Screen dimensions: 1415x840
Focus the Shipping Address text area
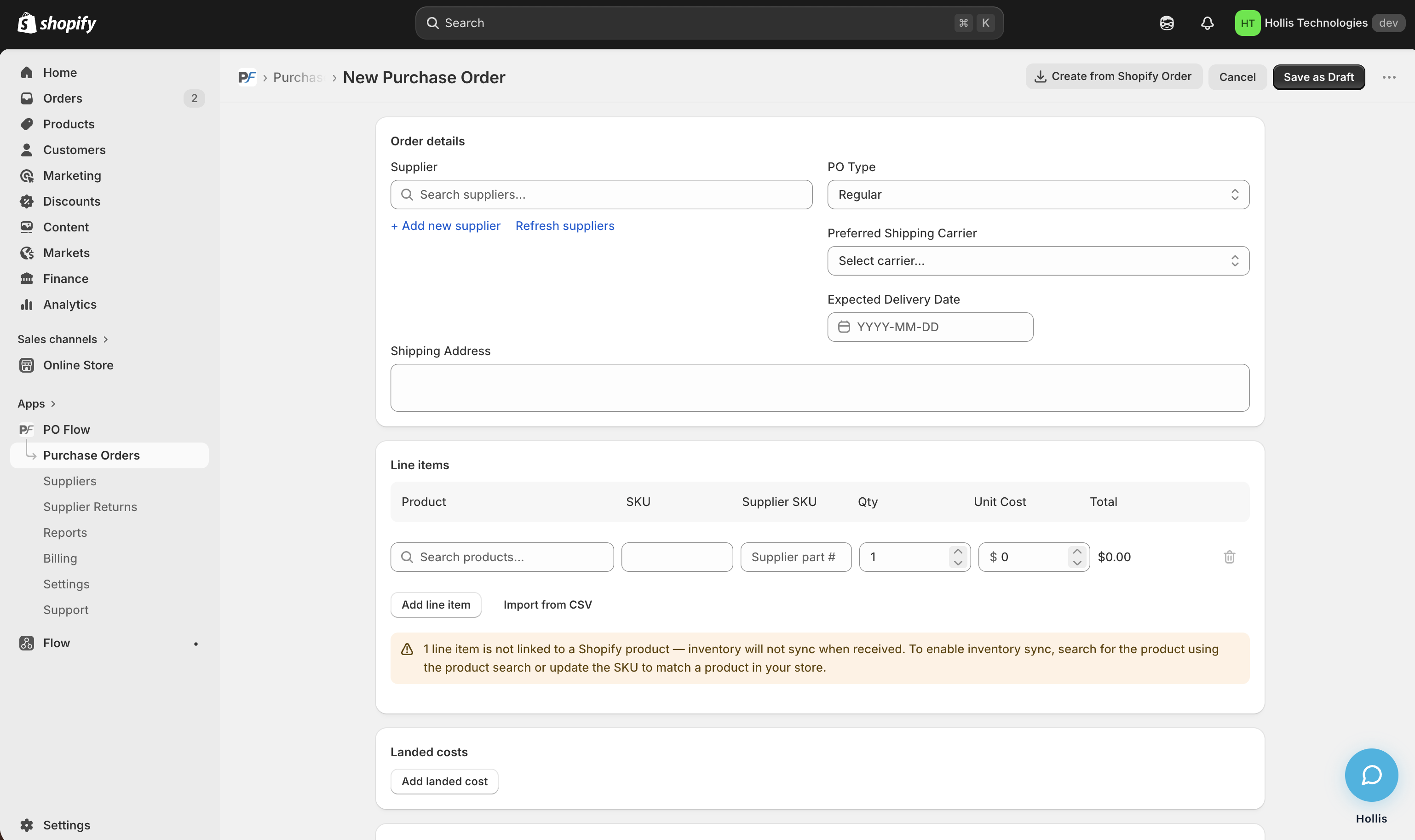point(819,388)
